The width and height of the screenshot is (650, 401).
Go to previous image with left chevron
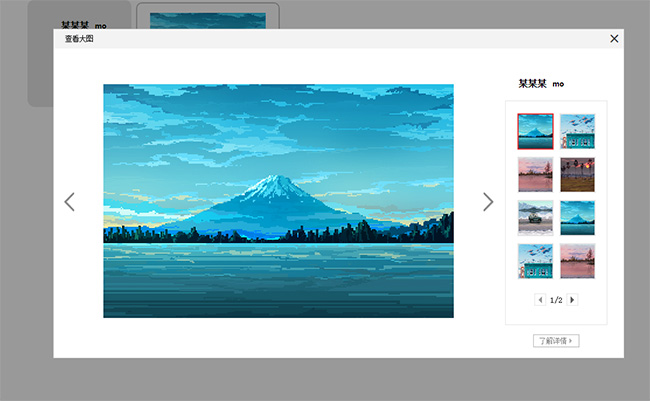pyautogui.click(x=70, y=202)
